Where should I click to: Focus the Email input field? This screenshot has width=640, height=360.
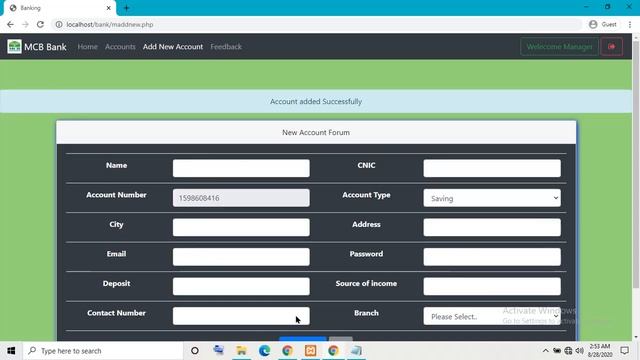[241, 257]
